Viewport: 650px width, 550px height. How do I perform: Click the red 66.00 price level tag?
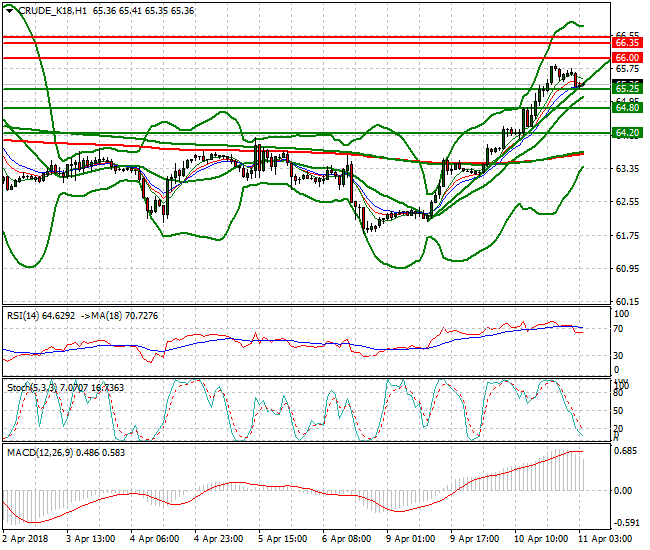[627, 59]
